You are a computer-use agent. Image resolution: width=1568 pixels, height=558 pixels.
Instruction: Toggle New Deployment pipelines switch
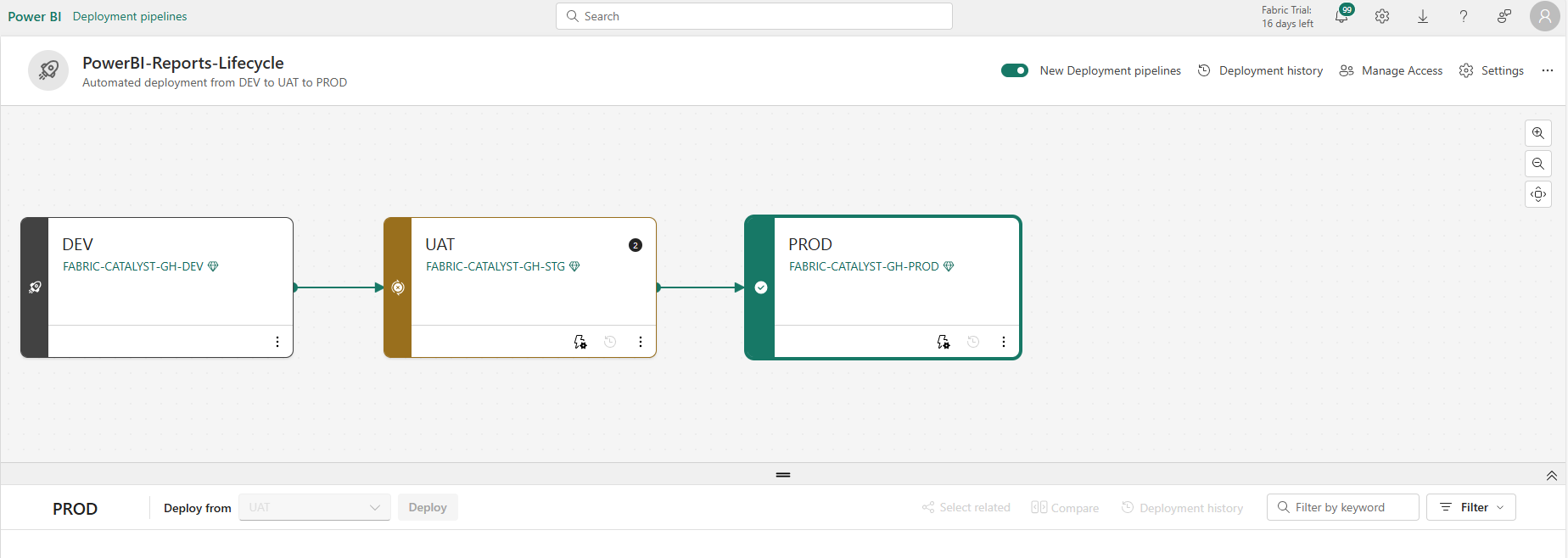1015,70
